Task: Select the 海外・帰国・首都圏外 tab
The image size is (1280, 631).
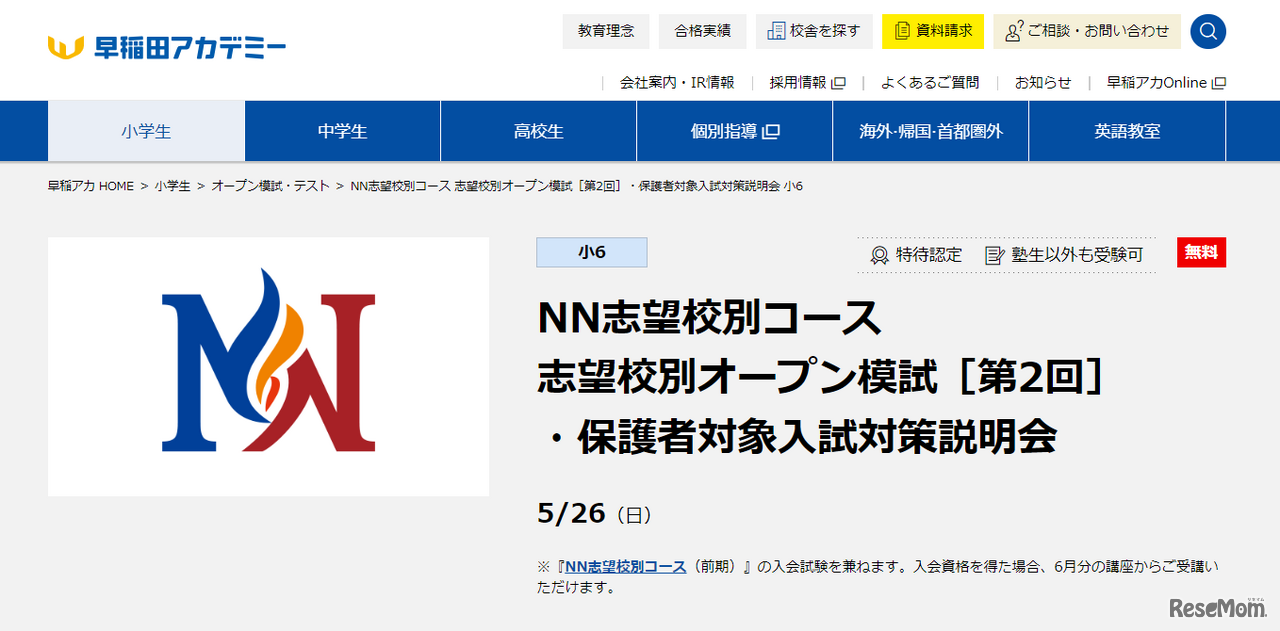Action: coord(930,131)
